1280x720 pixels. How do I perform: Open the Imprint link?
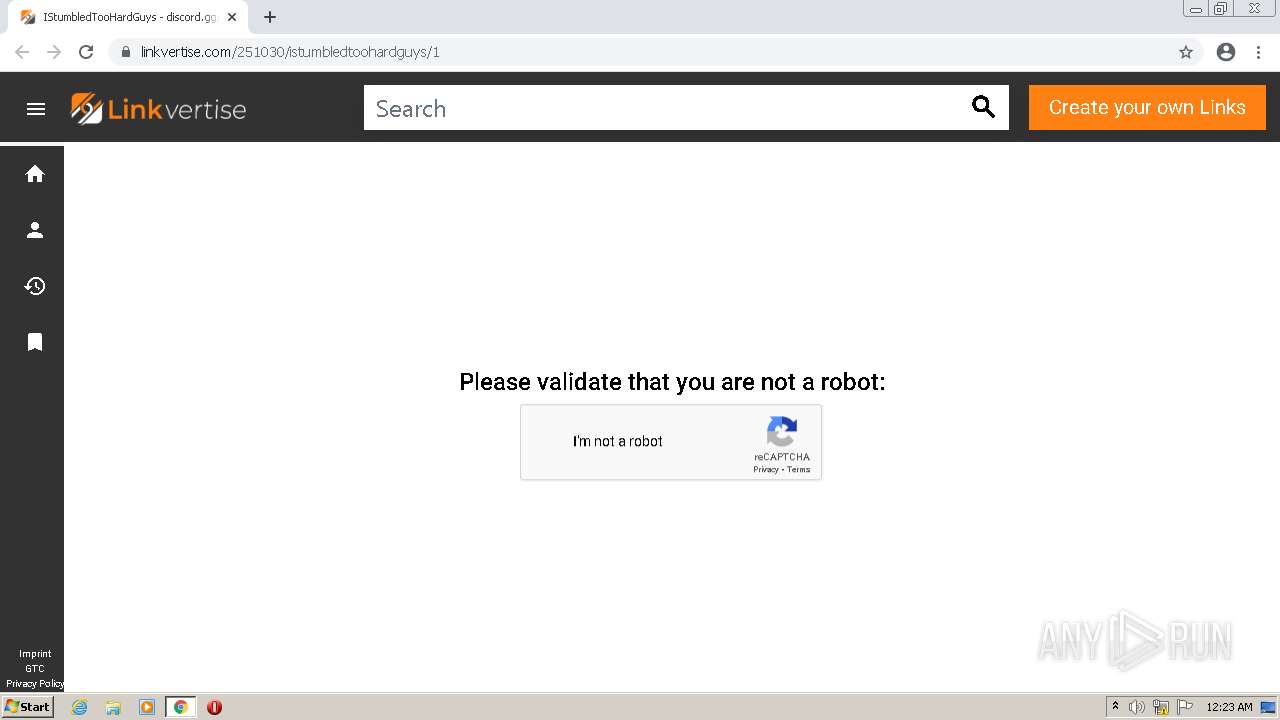pyautogui.click(x=35, y=654)
